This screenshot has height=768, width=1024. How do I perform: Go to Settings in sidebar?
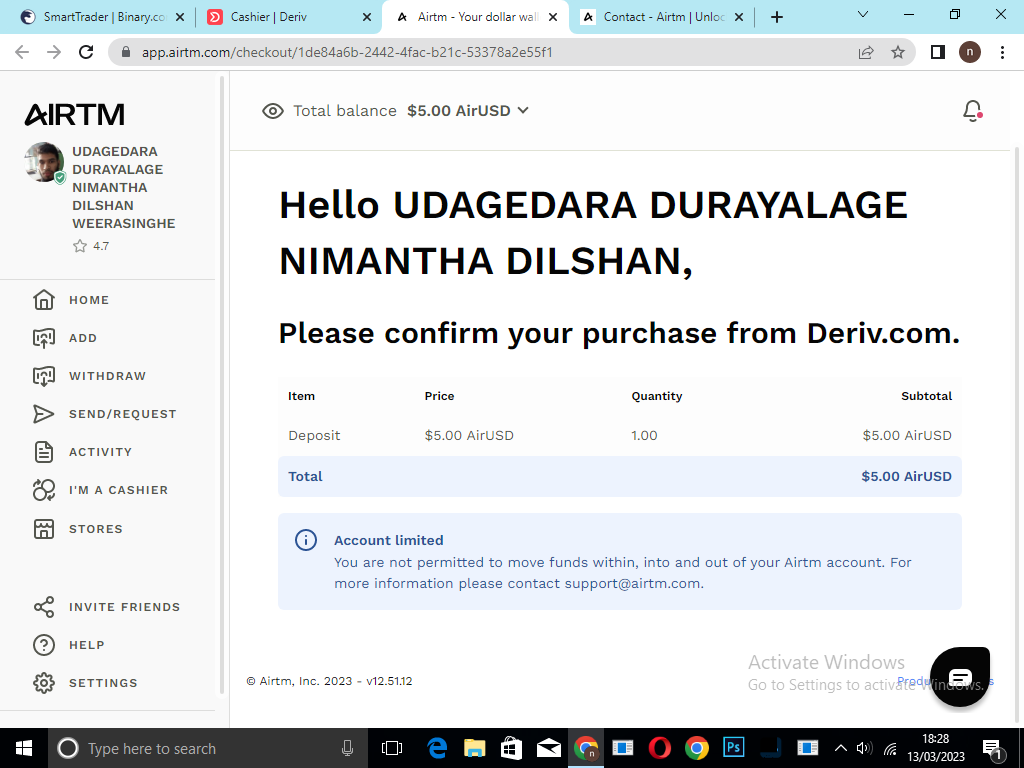tap(102, 683)
